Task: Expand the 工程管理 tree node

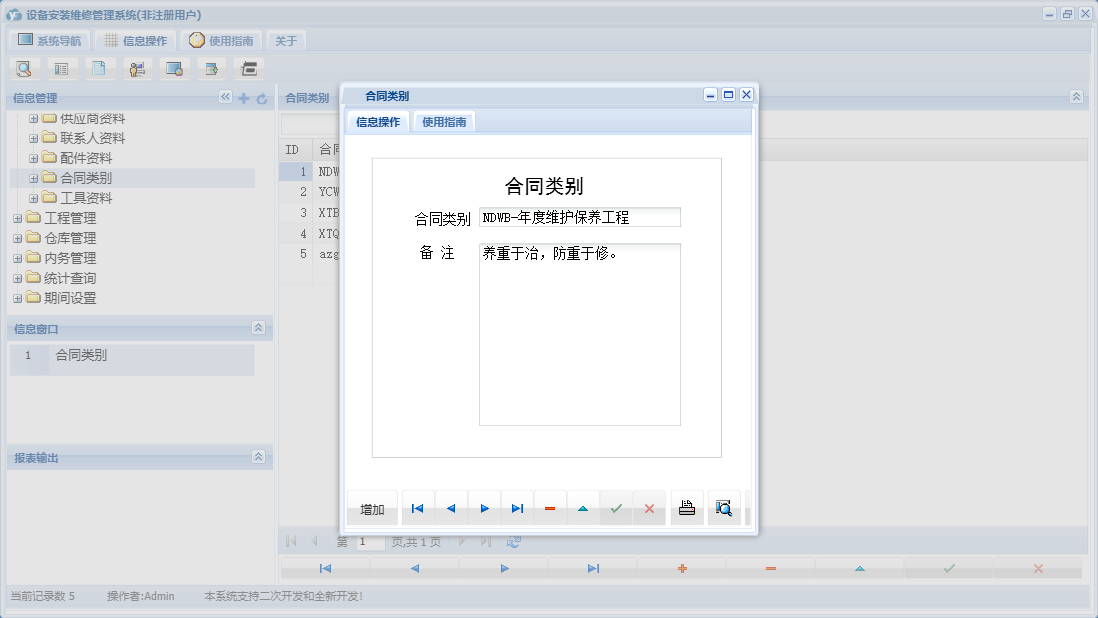Action: pos(17,217)
